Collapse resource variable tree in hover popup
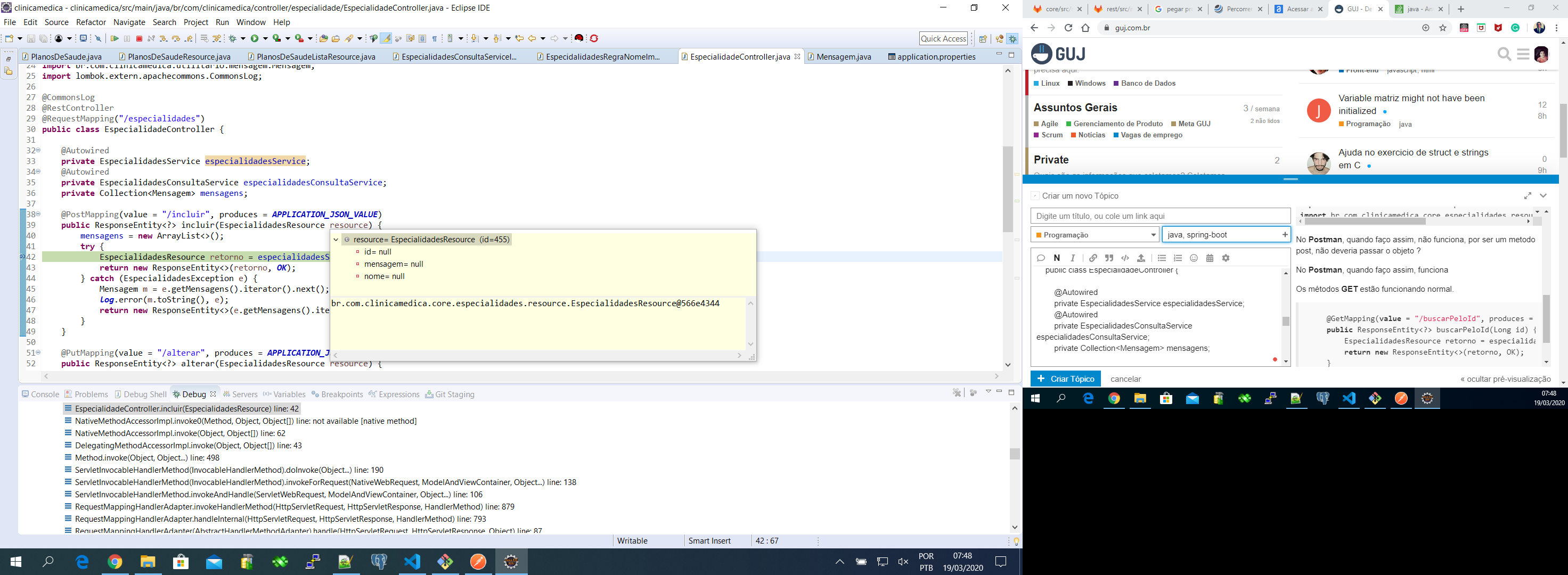Screen dimensions: 1568x575 coord(336,240)
